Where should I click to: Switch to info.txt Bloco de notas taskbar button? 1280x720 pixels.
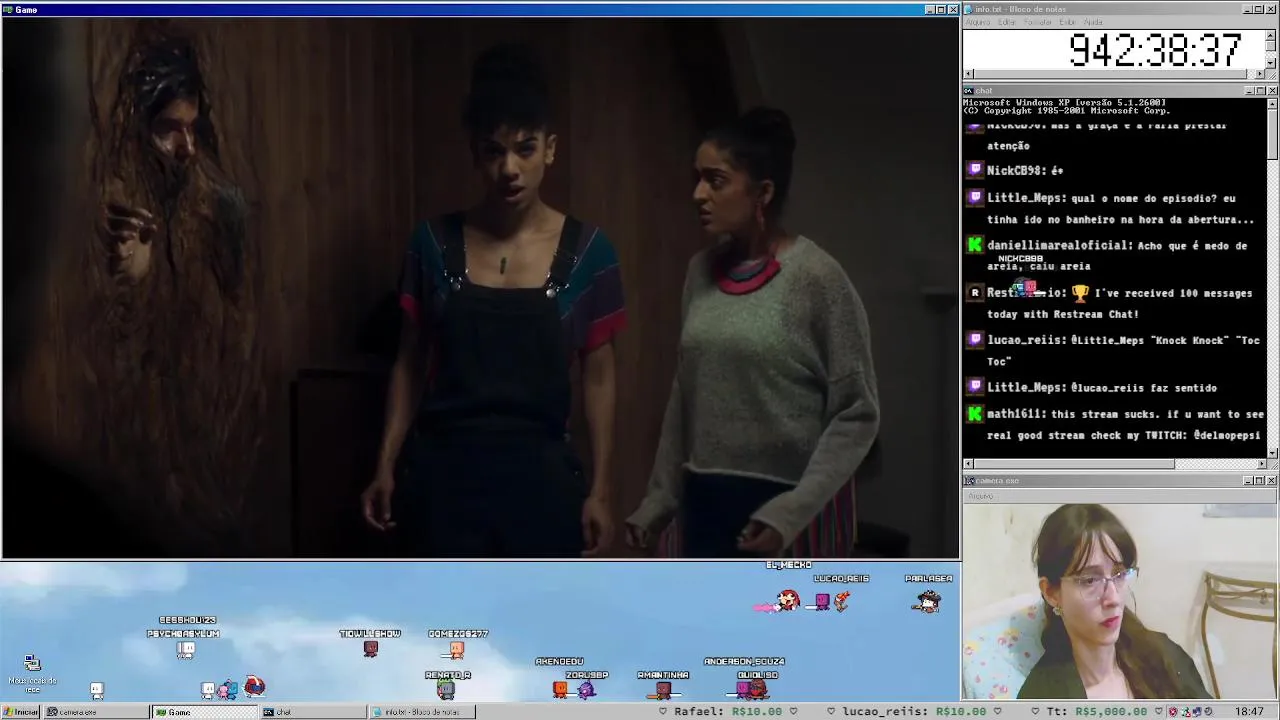[421, 712]
